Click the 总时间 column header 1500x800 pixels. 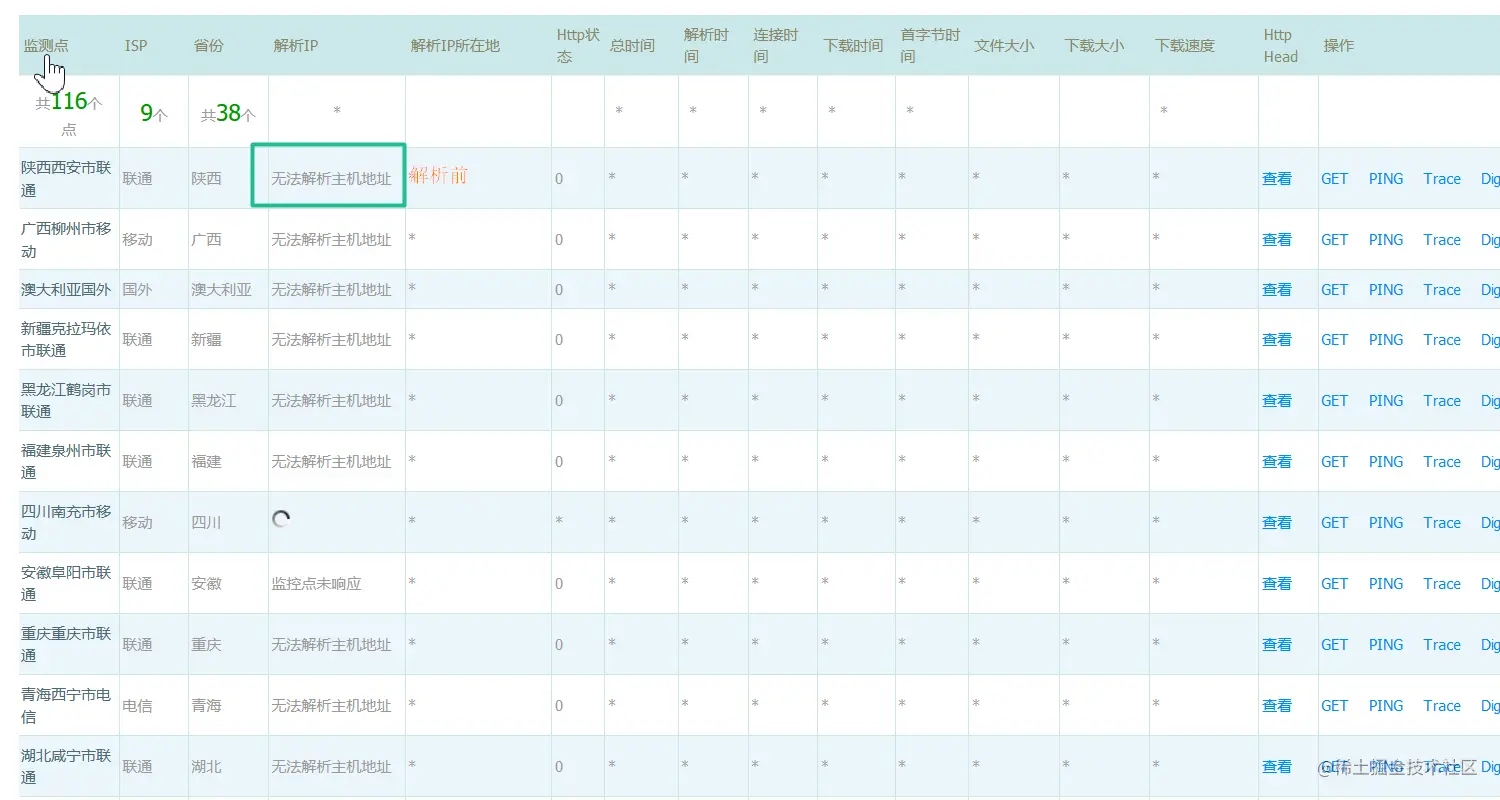(632, 46)
